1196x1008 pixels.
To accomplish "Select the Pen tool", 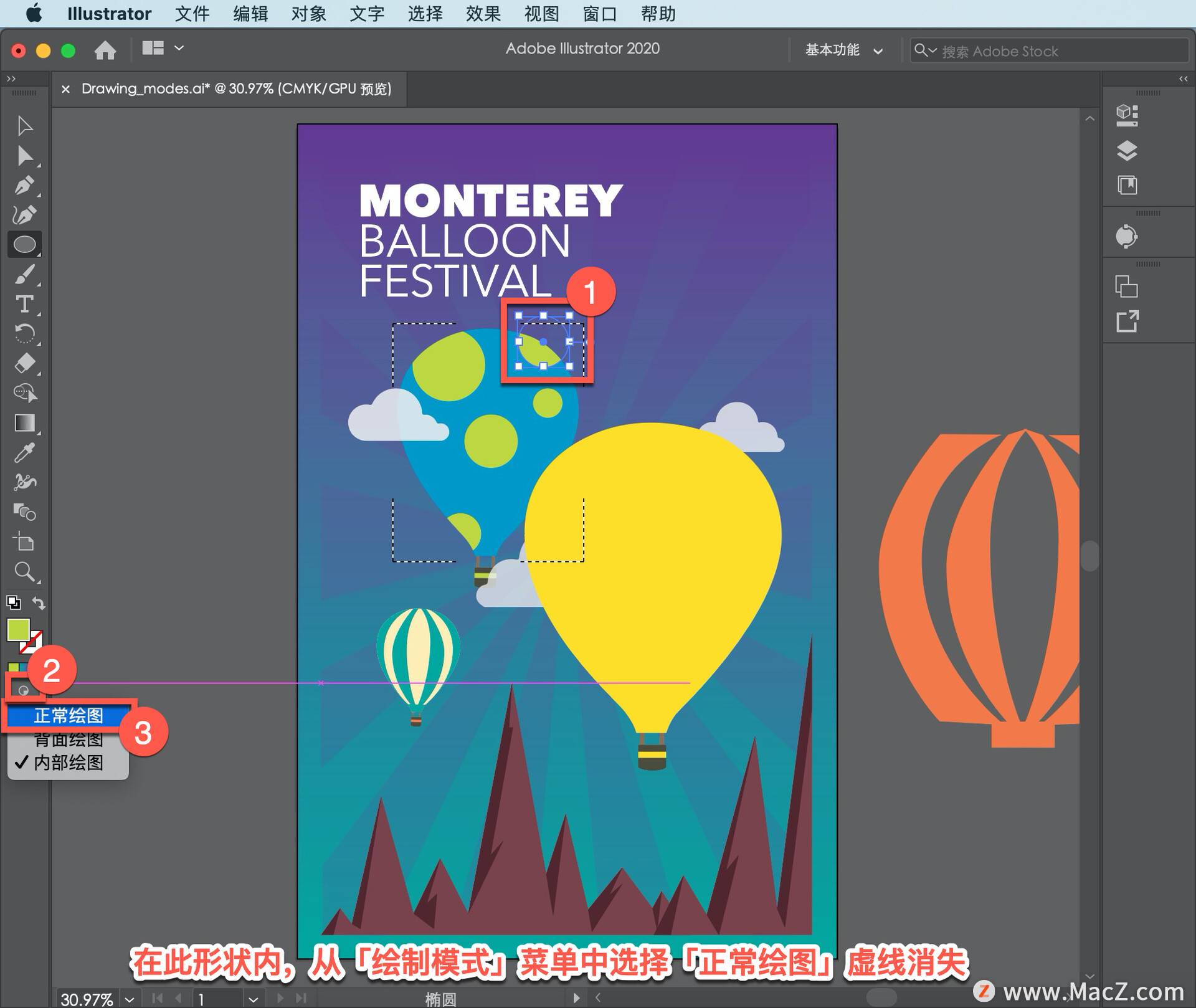I will [24, 186].
